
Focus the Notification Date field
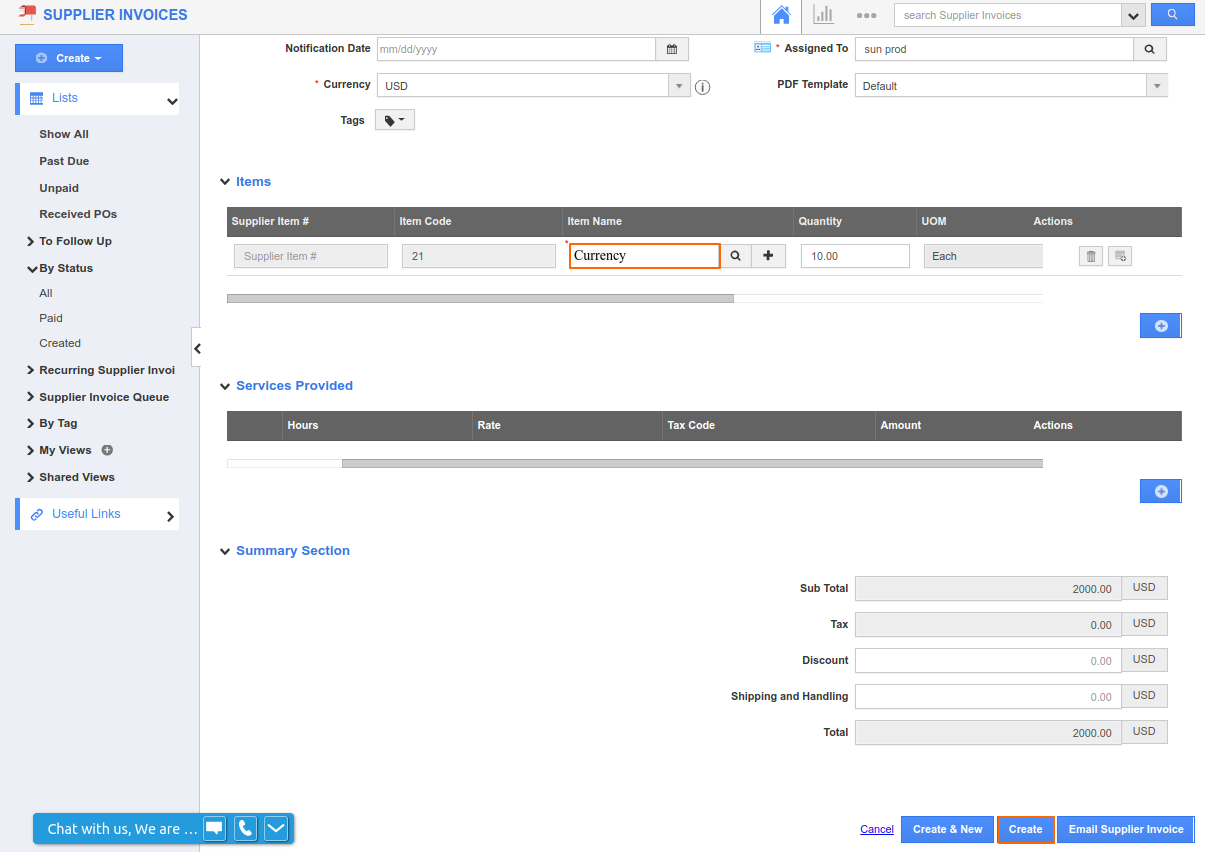pos(516,49)
